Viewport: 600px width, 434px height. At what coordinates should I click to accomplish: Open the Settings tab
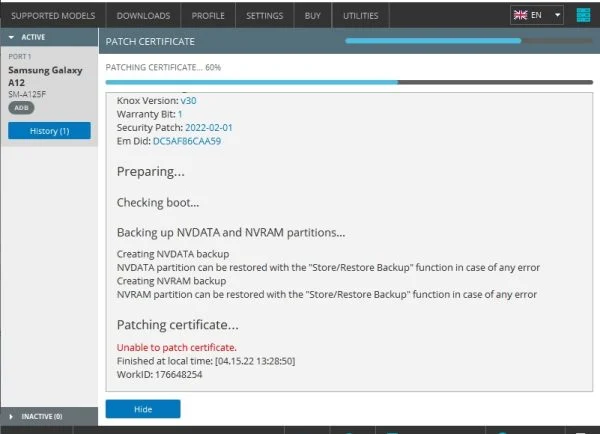tap(265, 16)
